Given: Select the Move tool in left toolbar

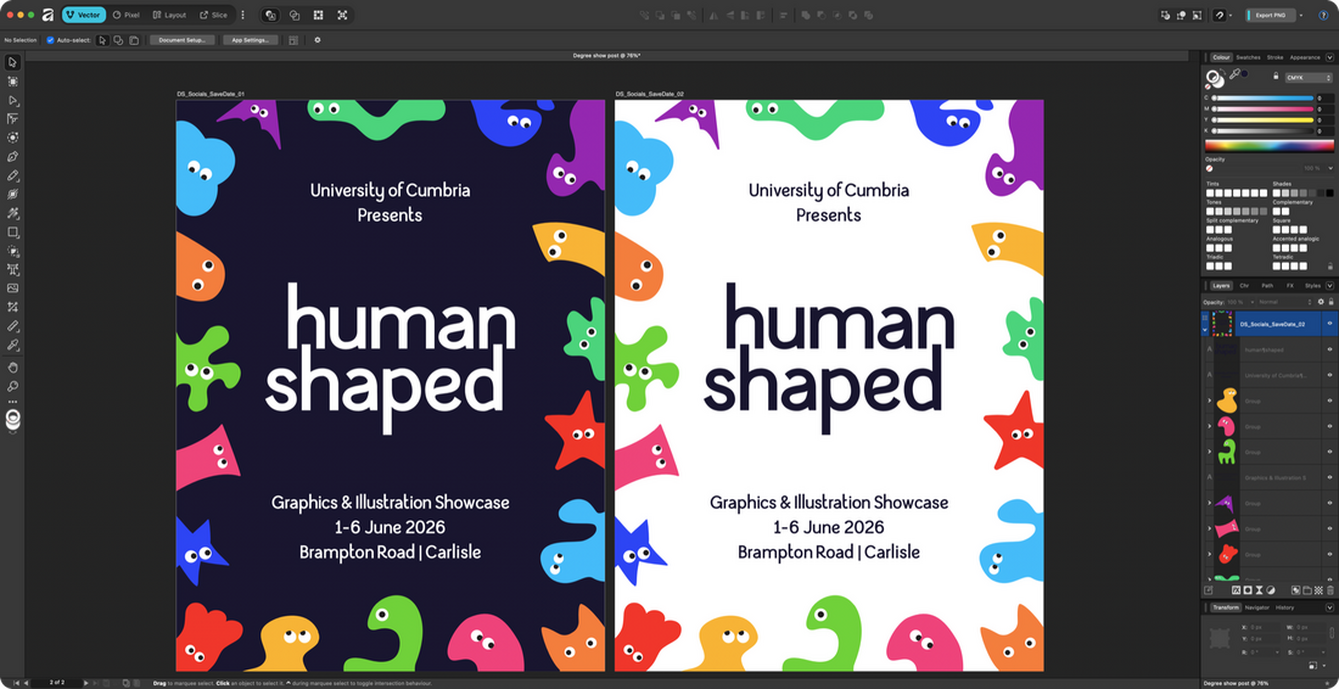Looking at the screenshot, I should click(13, 63).
